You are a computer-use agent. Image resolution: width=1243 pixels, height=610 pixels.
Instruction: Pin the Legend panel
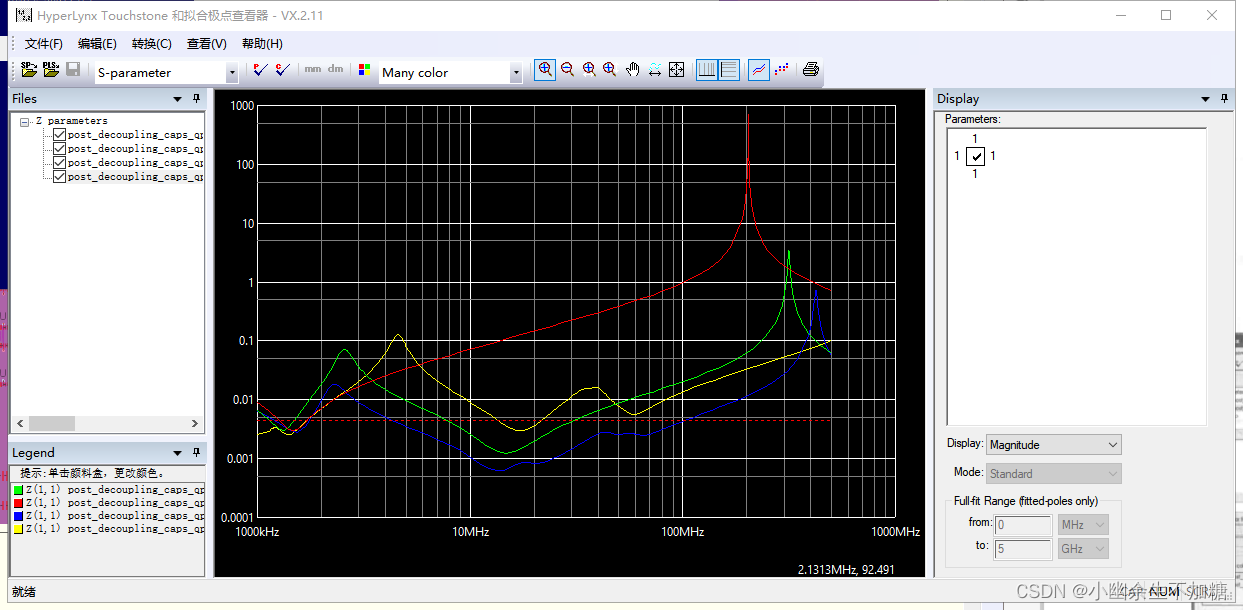coord(196,452)
